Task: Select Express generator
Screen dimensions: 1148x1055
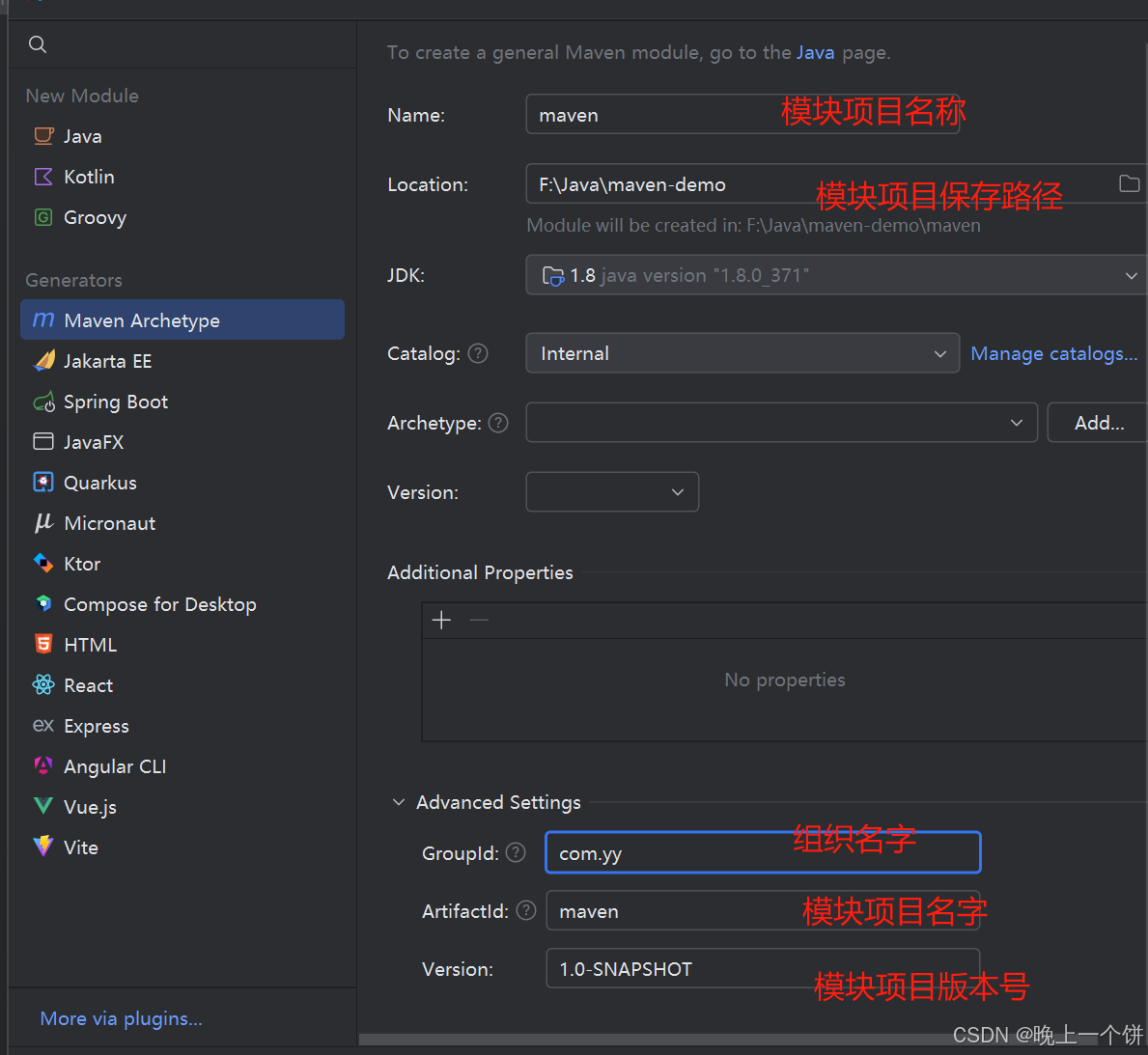Action: pyautogui.click(x=182, y=726)
